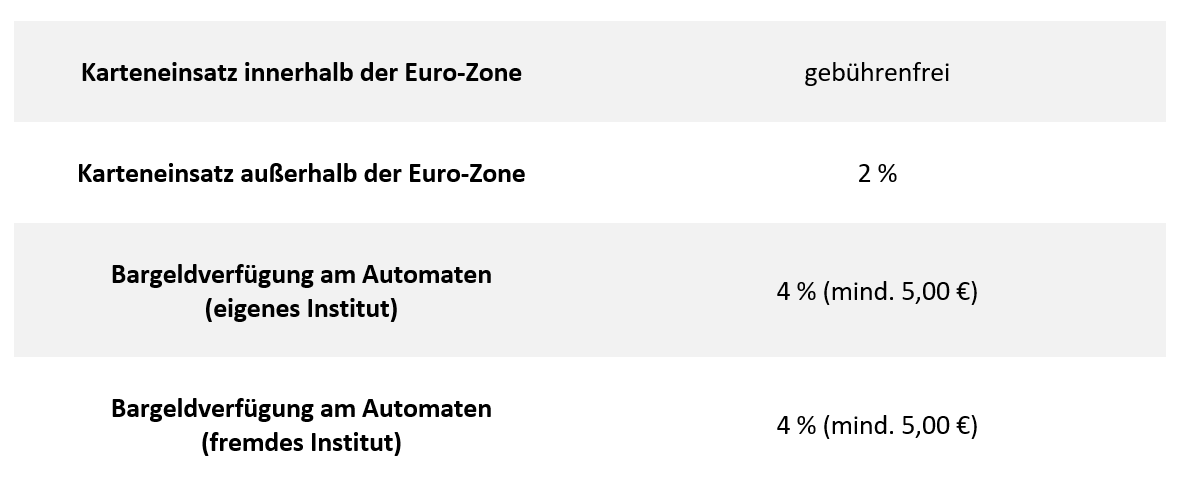Select the fee value in the eigenes Institut row
The image size is (1187, 488).
pos(877,292)
